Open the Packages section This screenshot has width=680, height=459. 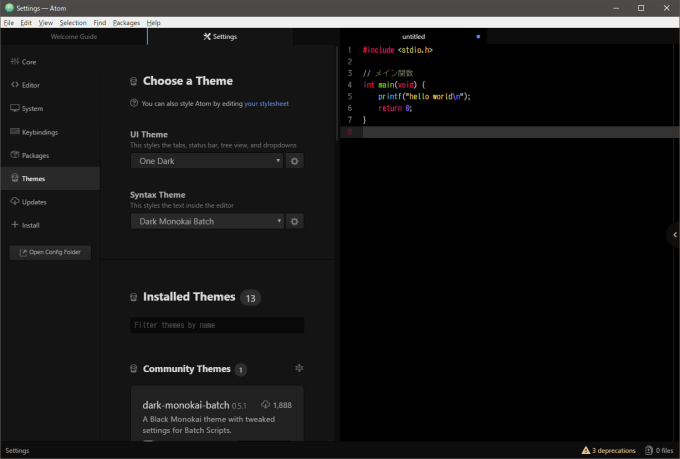coord(50,155)
